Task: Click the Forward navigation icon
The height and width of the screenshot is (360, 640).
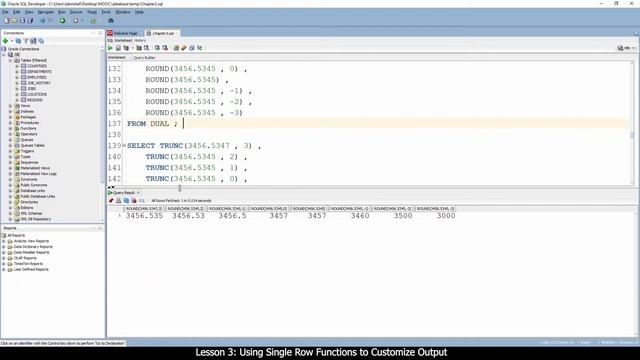Action: coord(76,20)
